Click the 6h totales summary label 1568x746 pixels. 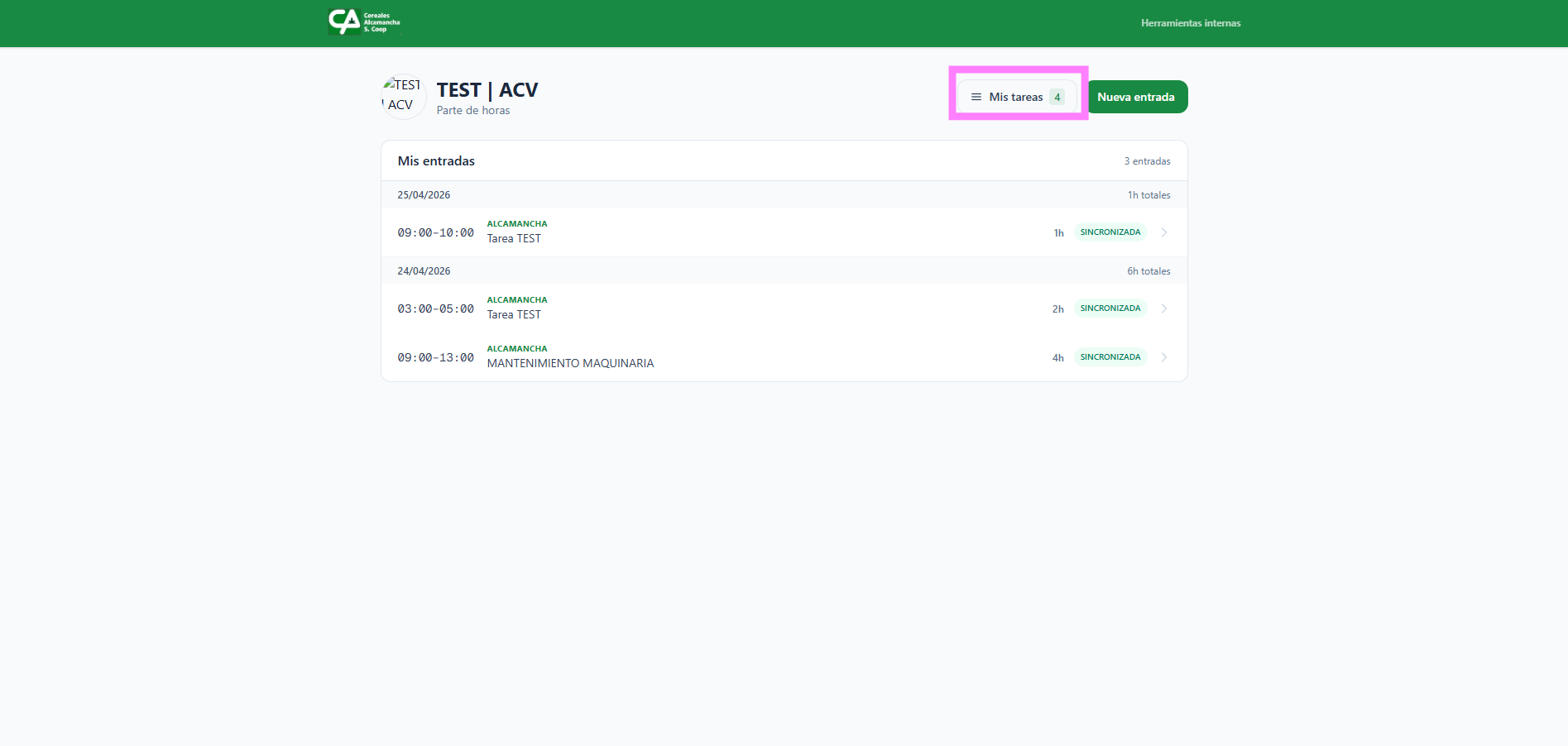[x=1148, y=271]
